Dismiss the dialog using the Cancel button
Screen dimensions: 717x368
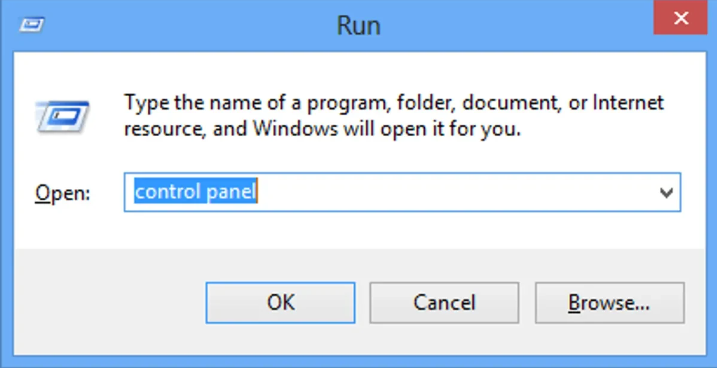(x=444, y=303)
